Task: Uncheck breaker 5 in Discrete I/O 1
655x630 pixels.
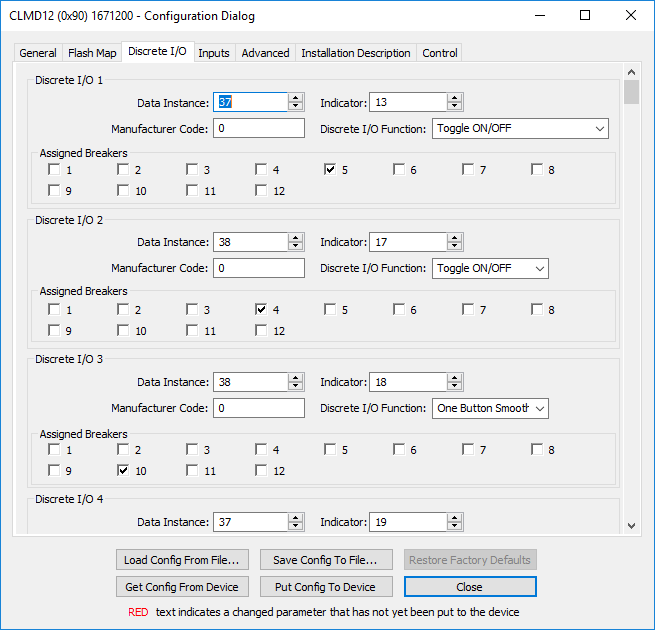Action: (330, 170)
